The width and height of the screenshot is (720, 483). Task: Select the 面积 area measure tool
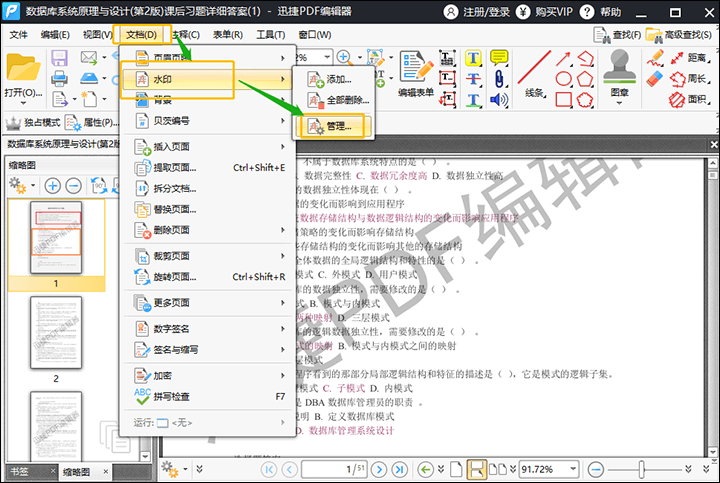690,99
